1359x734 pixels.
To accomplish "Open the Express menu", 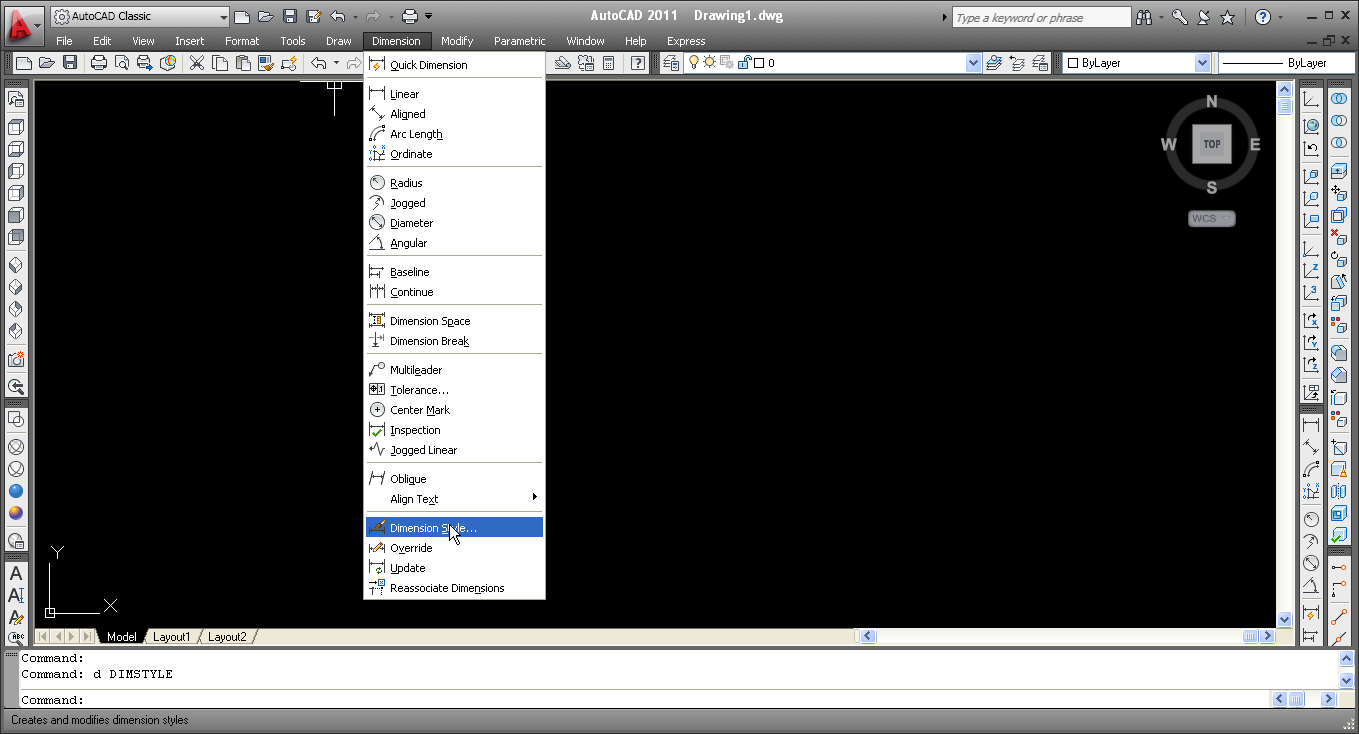I will 686,41.
